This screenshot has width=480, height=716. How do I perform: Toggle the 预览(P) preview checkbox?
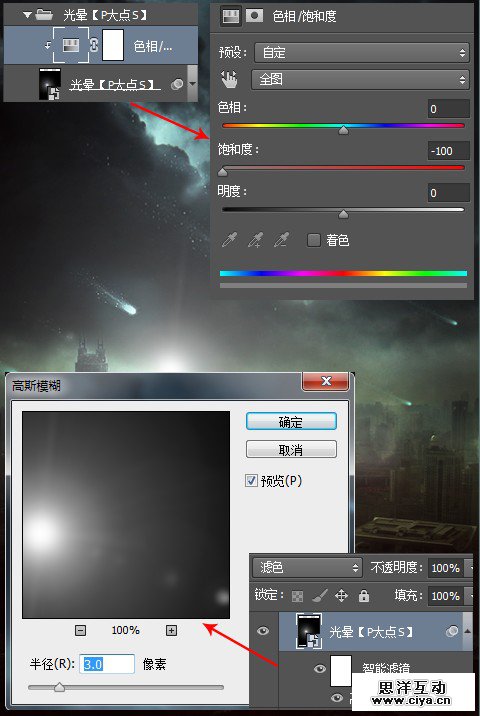point(251,480)
